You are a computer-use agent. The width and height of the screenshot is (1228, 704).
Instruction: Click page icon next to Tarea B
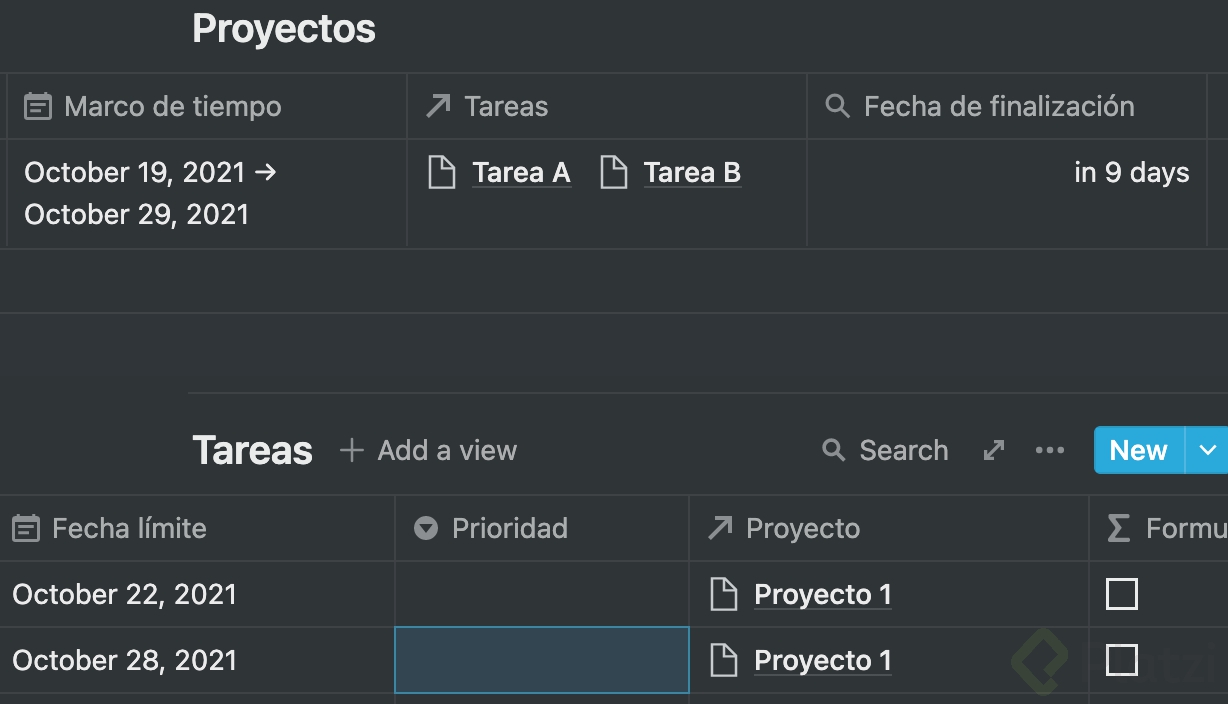(x=613, y=173)
